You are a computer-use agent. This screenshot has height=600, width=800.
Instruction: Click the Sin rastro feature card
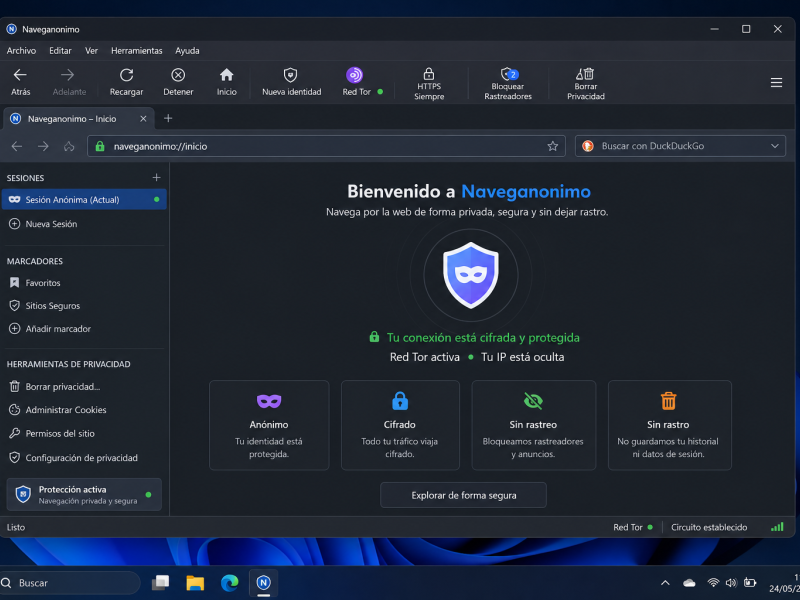[669, 425]
